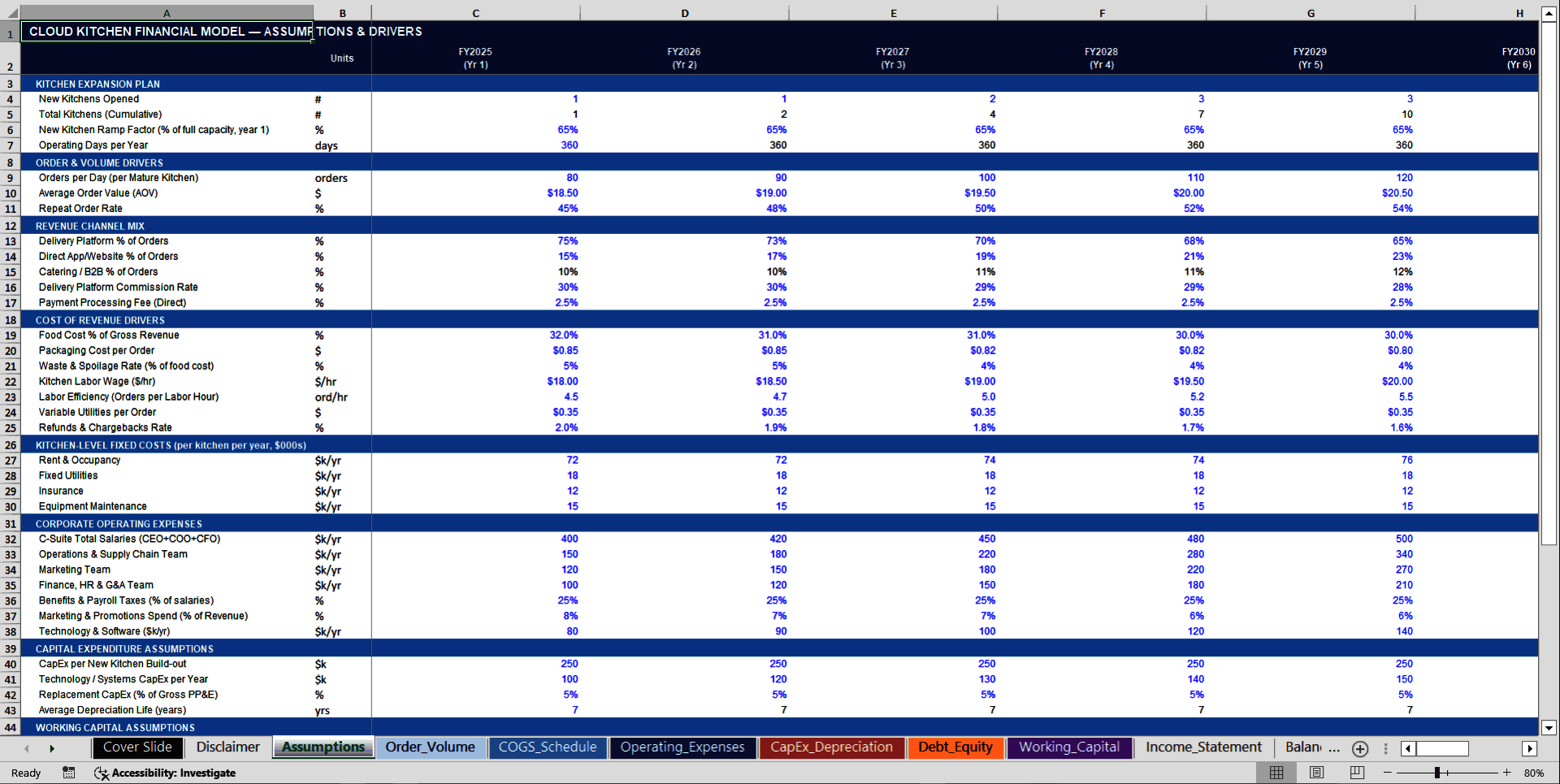
Task: Click the zoom slider handle
Action: (1438, 772)
